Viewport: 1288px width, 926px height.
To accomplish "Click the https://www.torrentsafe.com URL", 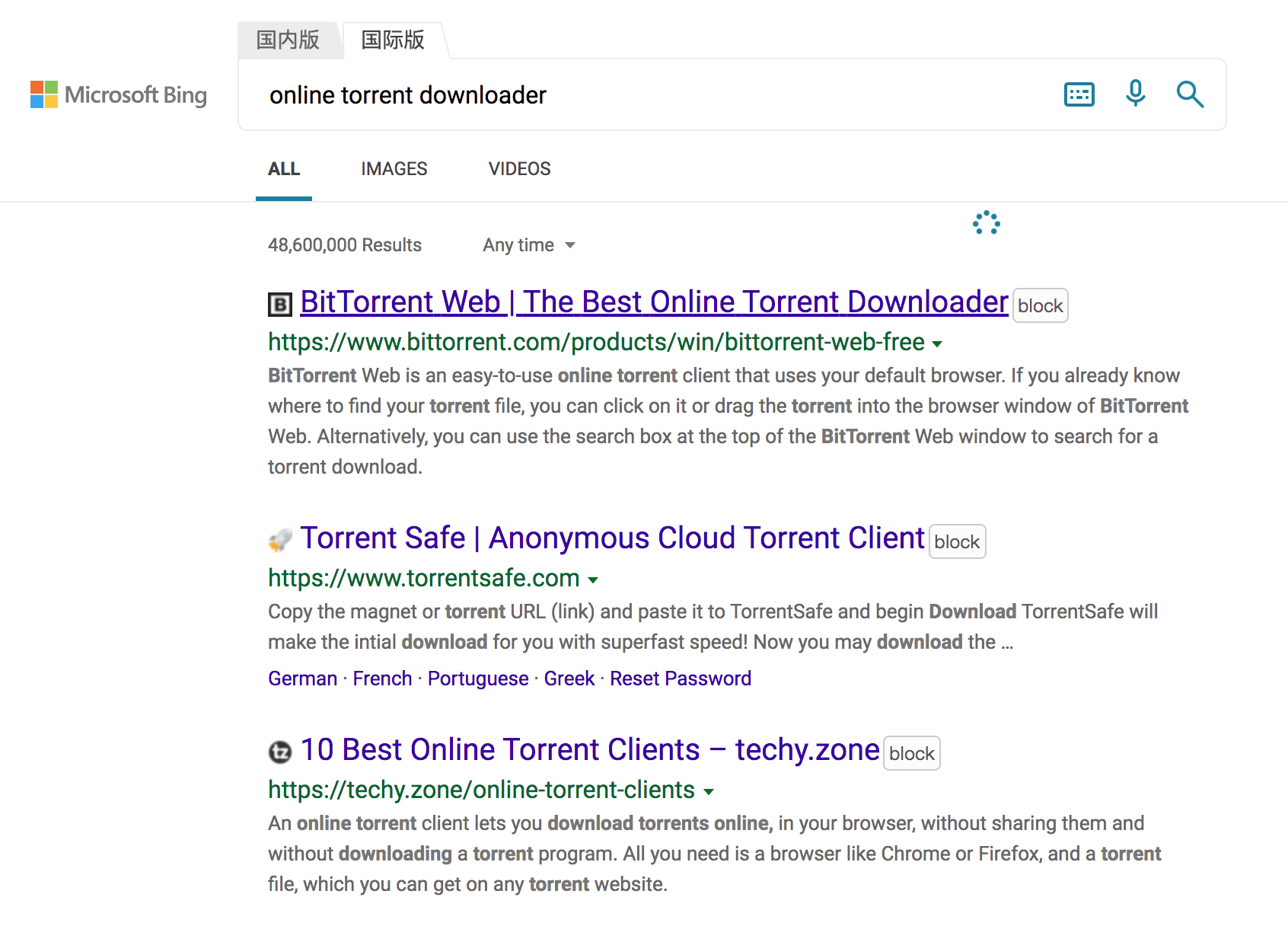I will point(424,579).
